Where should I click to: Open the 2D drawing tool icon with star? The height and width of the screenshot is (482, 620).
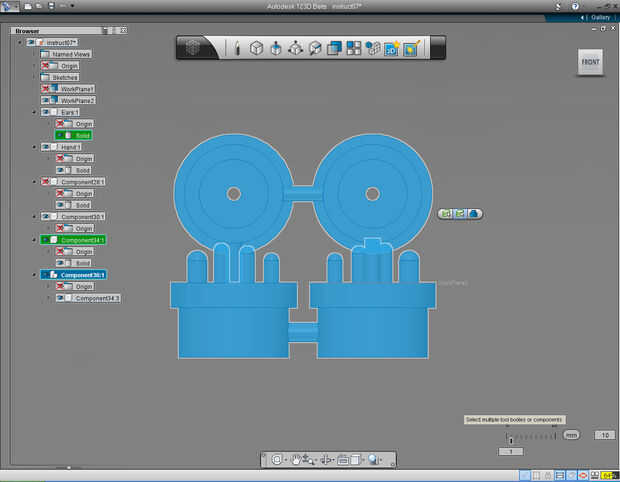point(392,48)
